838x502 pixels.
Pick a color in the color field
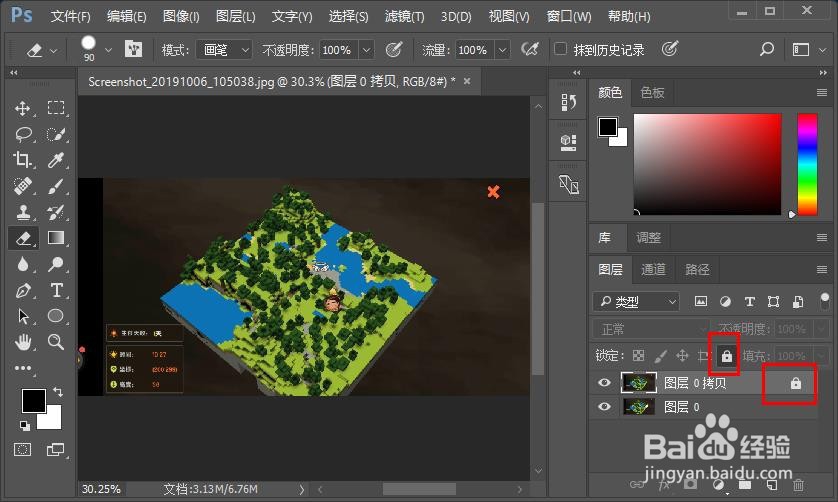tap(708, 164)
